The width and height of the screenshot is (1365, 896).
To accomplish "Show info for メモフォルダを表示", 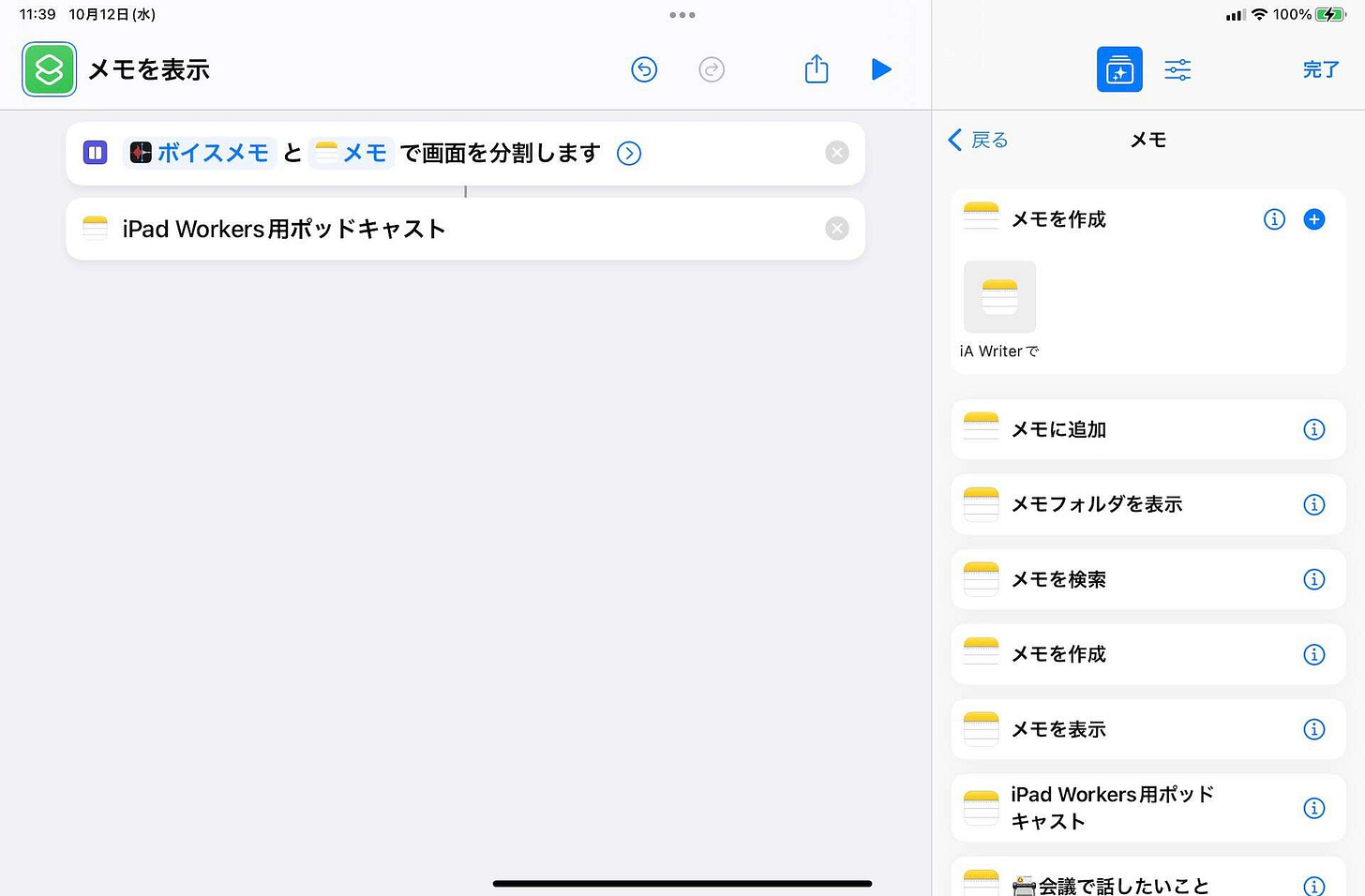I will coord(1314,504).
